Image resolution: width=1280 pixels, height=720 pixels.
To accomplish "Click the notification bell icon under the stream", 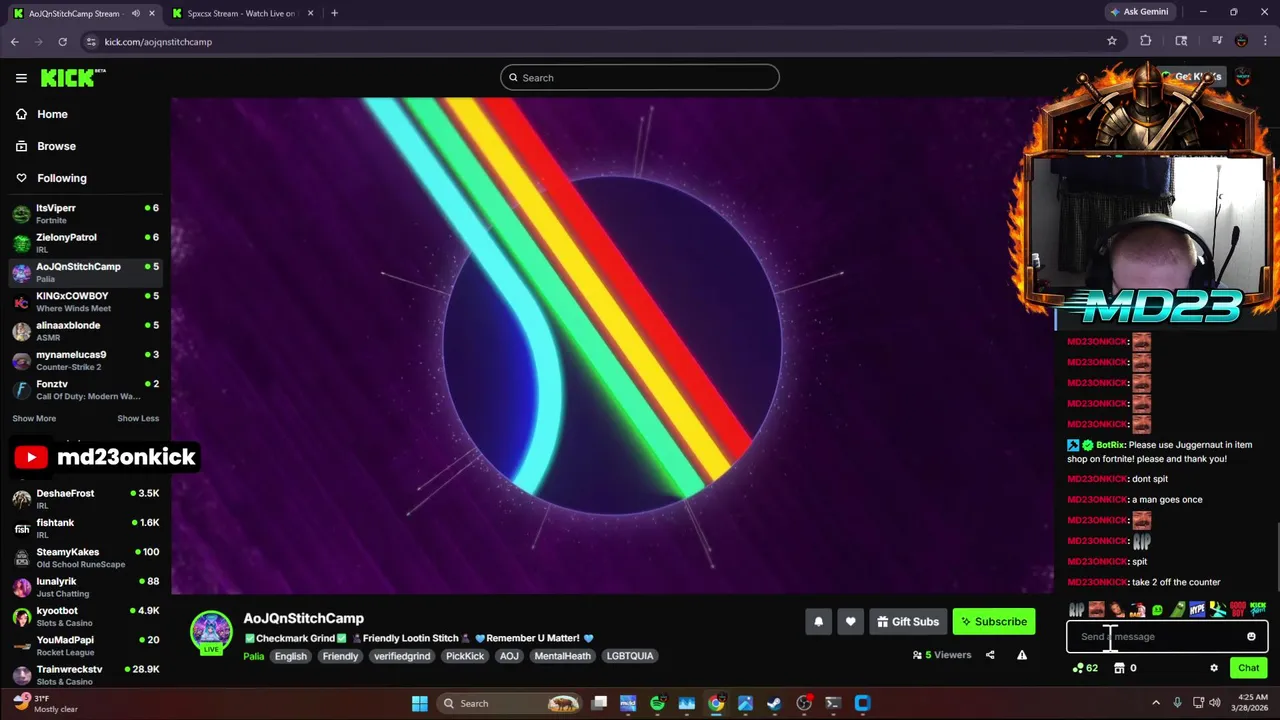I will 818,622.
